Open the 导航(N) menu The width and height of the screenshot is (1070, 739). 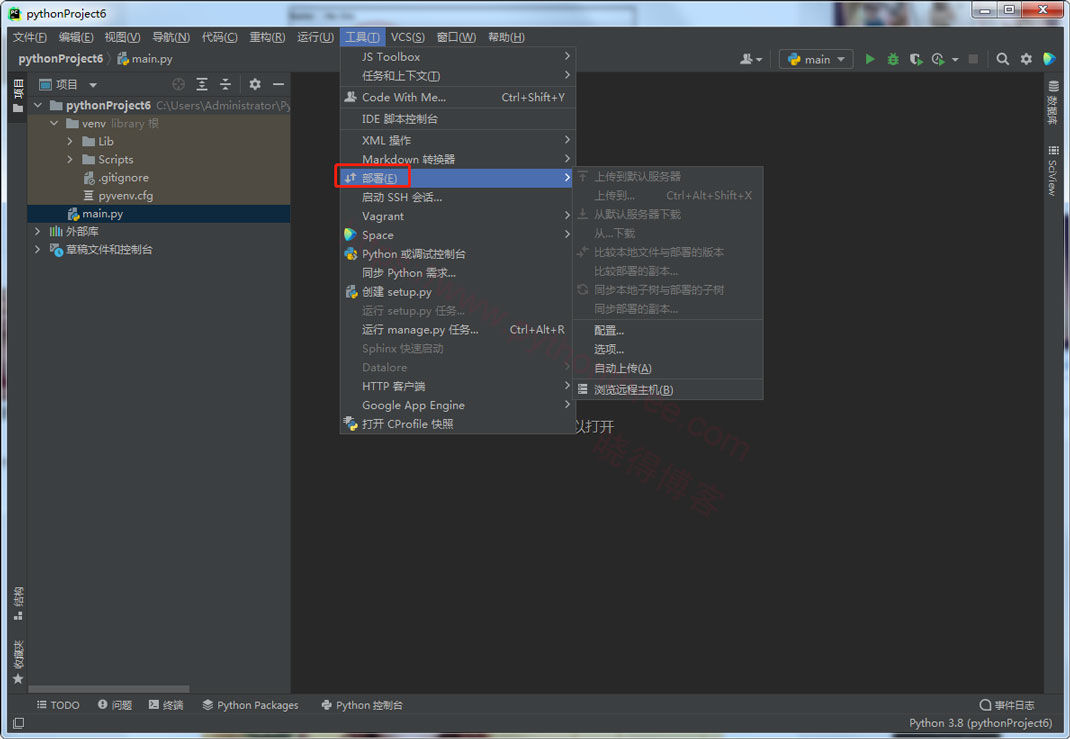(x=171, y=37)
